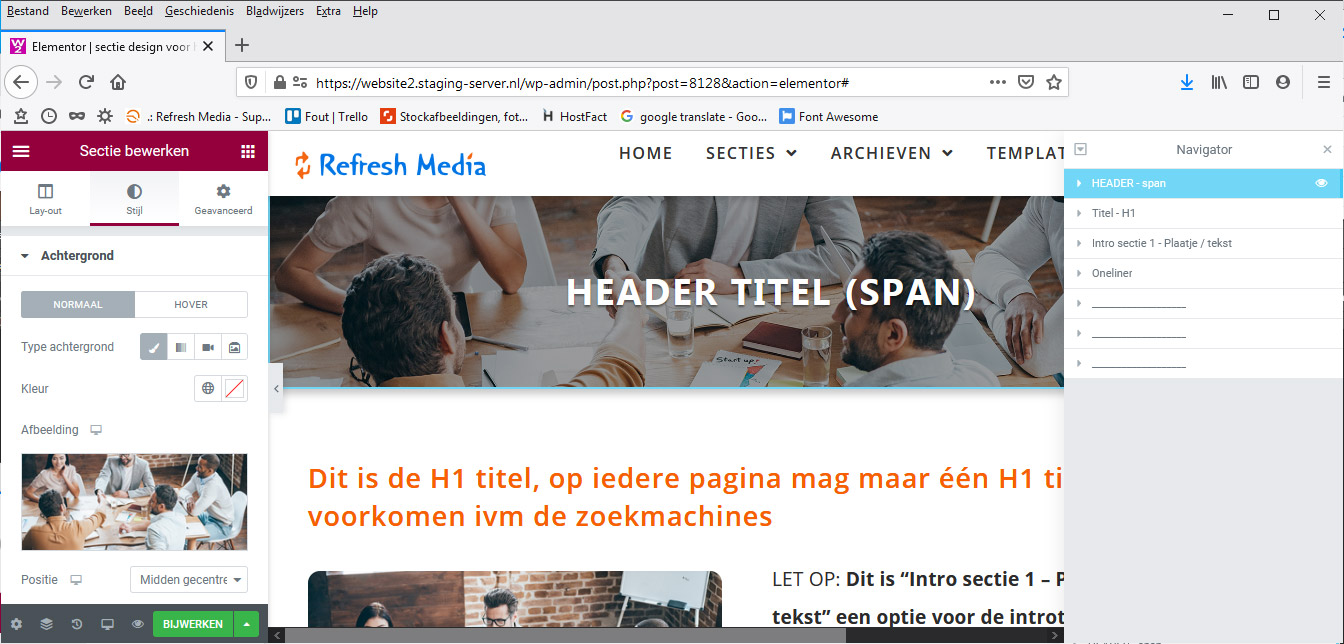The height and width of the screenshot is (644, 1344).
Task: Select the slideshow background type icon
Action: (234, 347)
